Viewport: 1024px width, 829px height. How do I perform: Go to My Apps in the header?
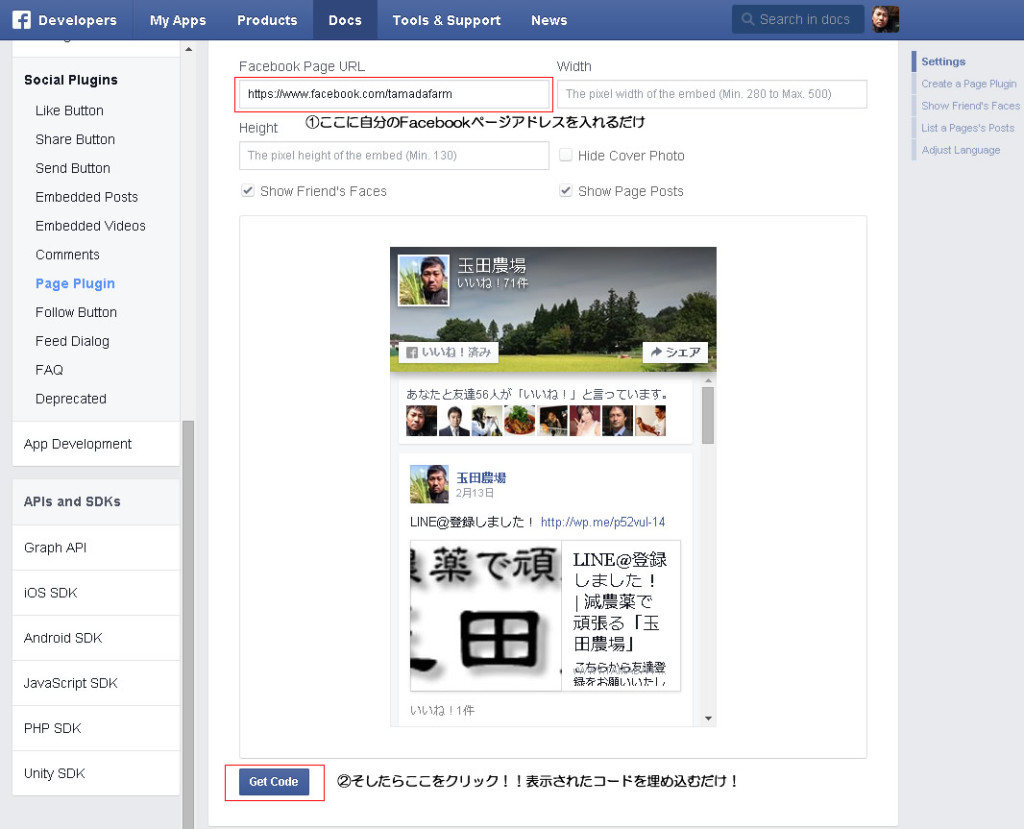[177, 20]
